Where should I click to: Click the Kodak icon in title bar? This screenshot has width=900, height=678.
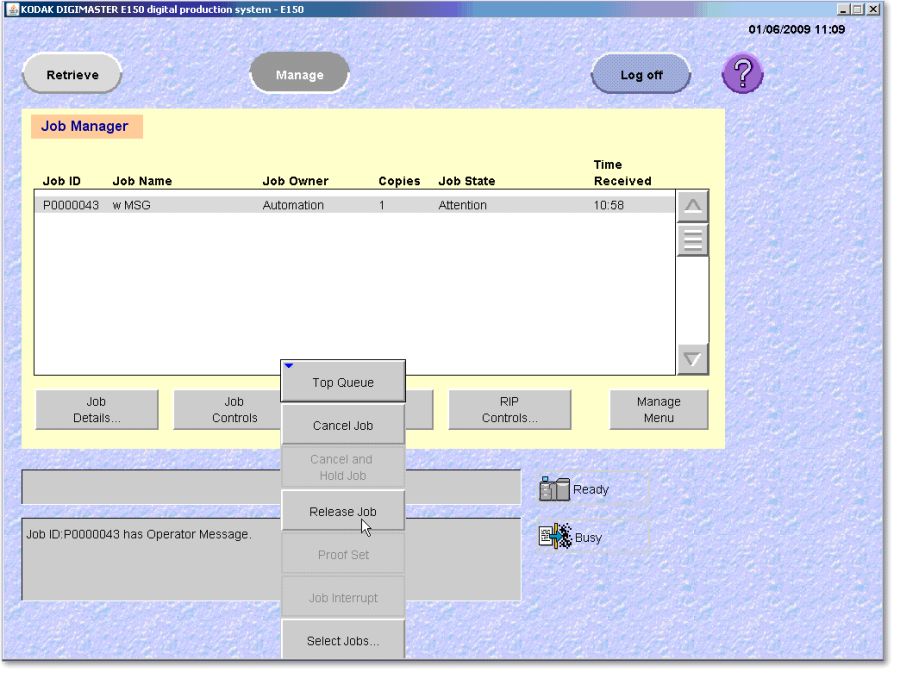pos(11,9)
